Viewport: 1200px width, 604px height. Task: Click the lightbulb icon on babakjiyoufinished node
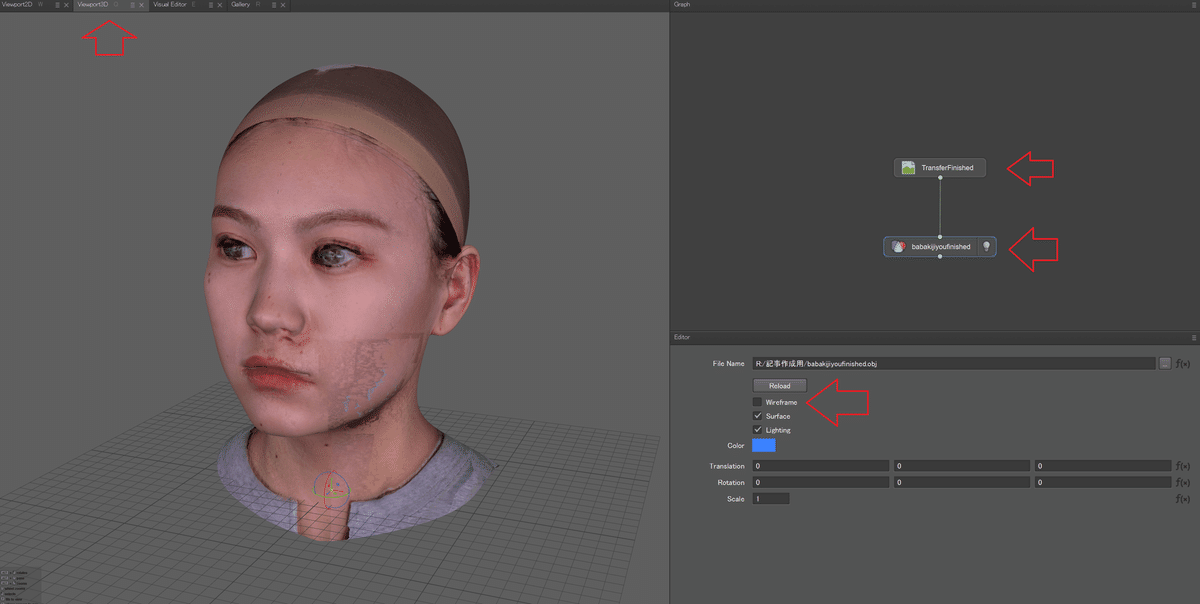pyautogui.click(x=986, y=247)
